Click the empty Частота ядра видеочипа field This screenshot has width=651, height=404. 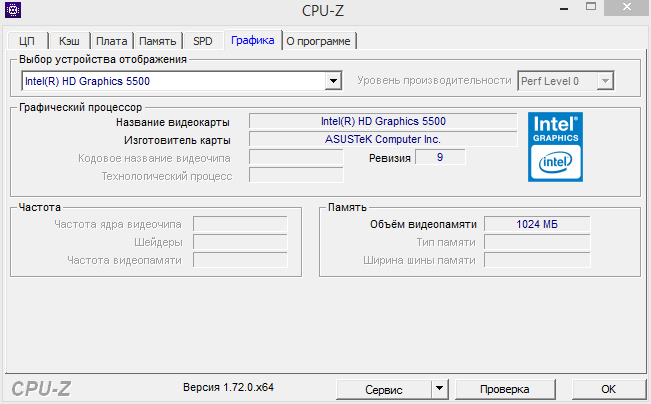click(240, 224)
